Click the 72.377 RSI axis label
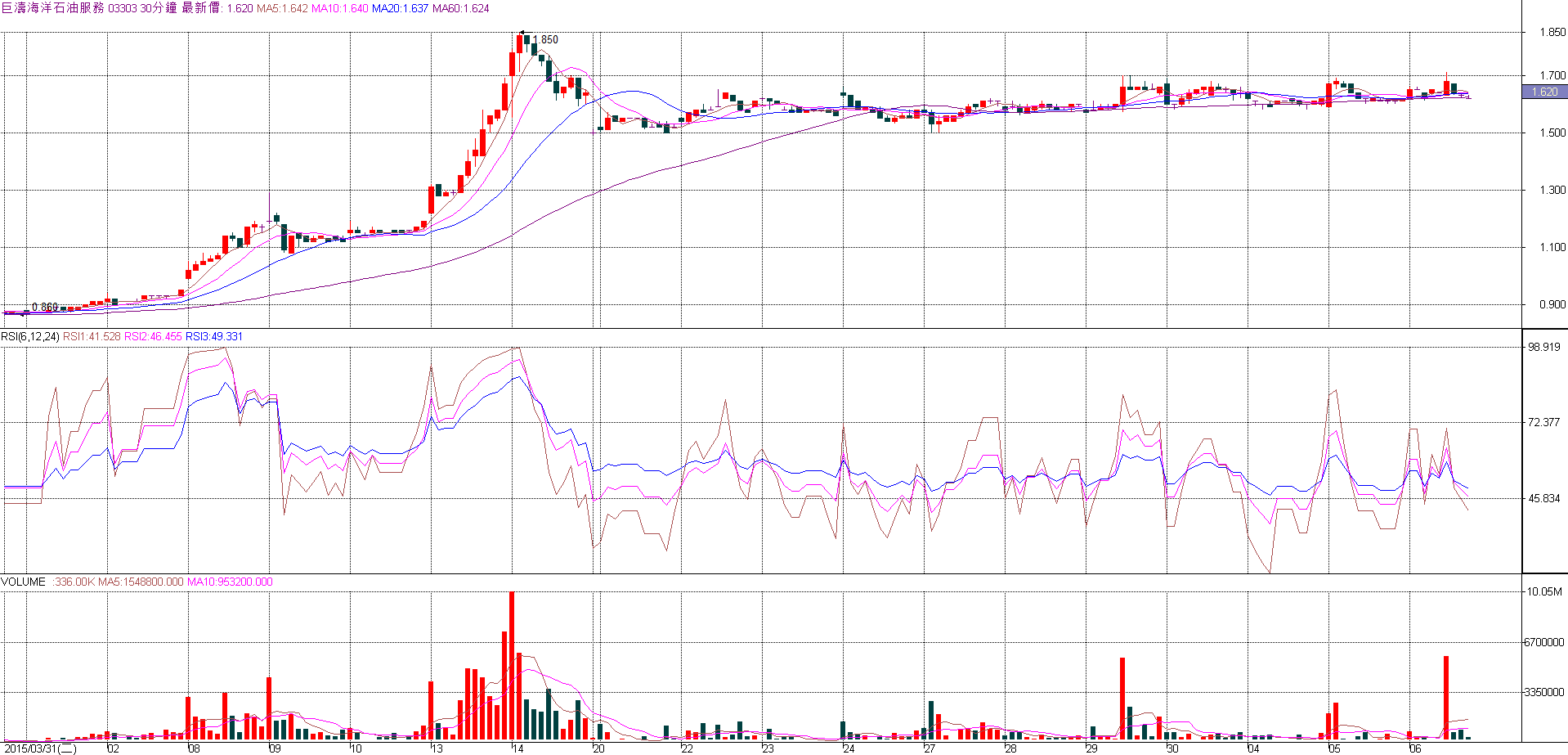The width and height of the screenshot is (1568, 755). tap(1543, 422)
